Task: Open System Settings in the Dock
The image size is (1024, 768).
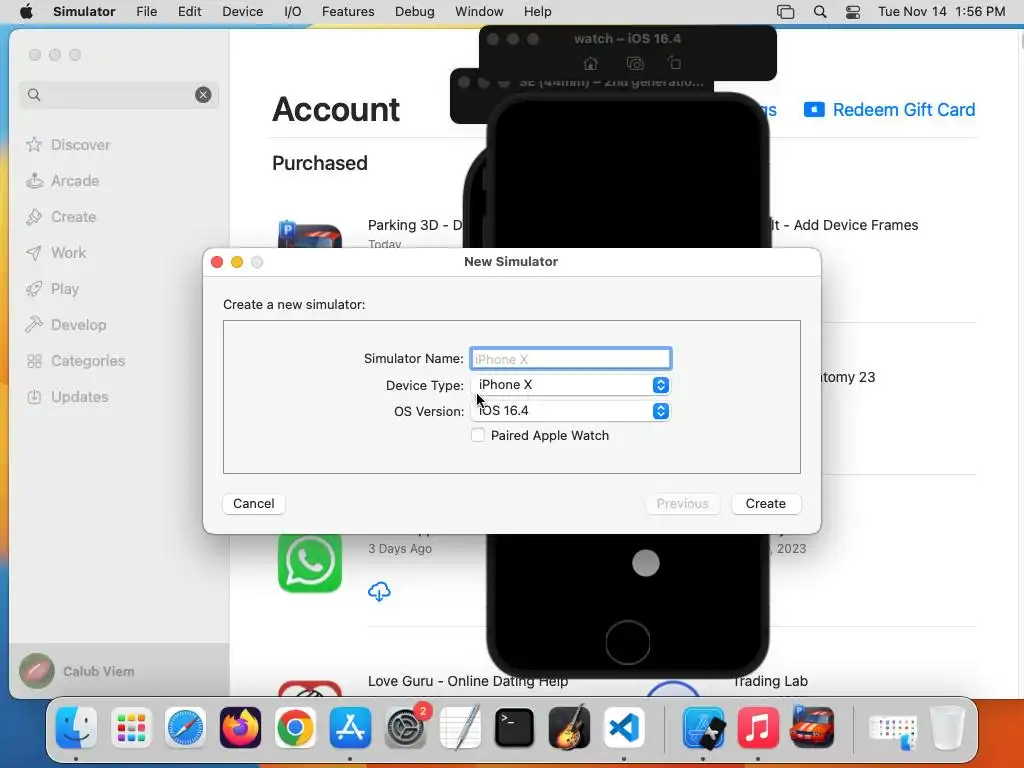Action: pyautogui.click(x=405, y=728)
